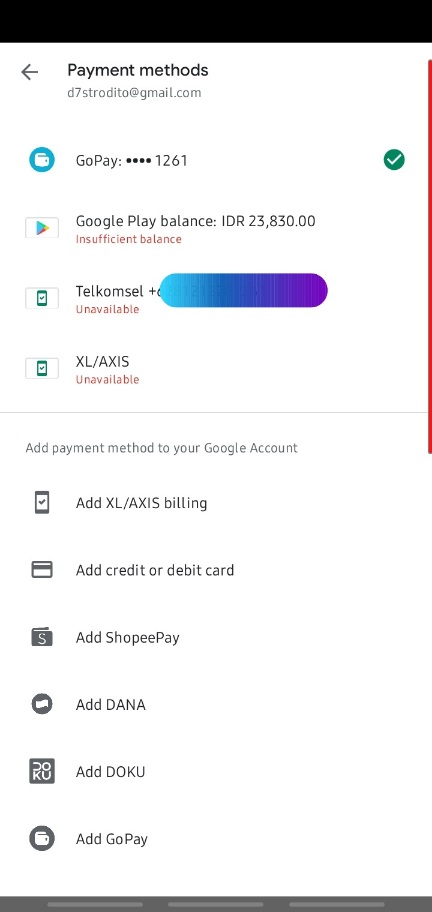Select GoPay ending in 1261
Viewport: 432px width, 912px height.
click(x=216, y=160)
